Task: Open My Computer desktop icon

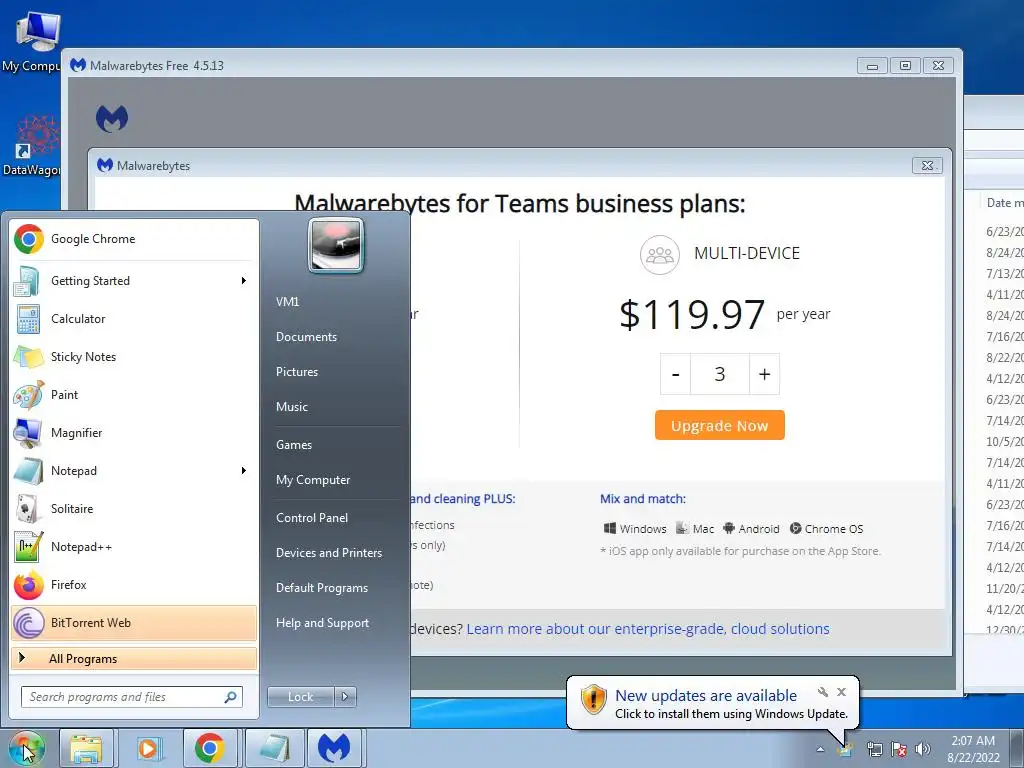Action: point(35,40)
